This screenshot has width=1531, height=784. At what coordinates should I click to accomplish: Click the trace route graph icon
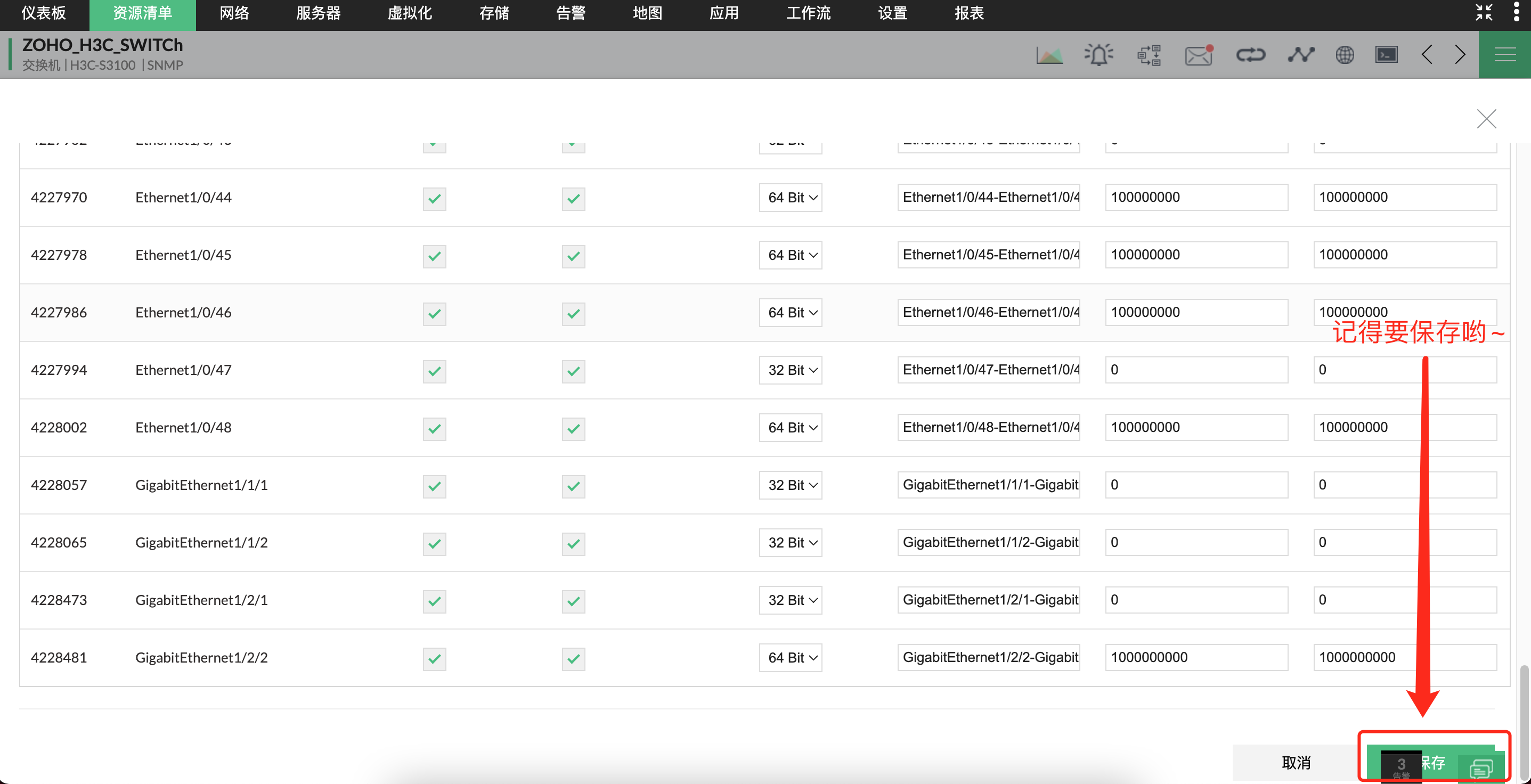[x=1301, y=55]
